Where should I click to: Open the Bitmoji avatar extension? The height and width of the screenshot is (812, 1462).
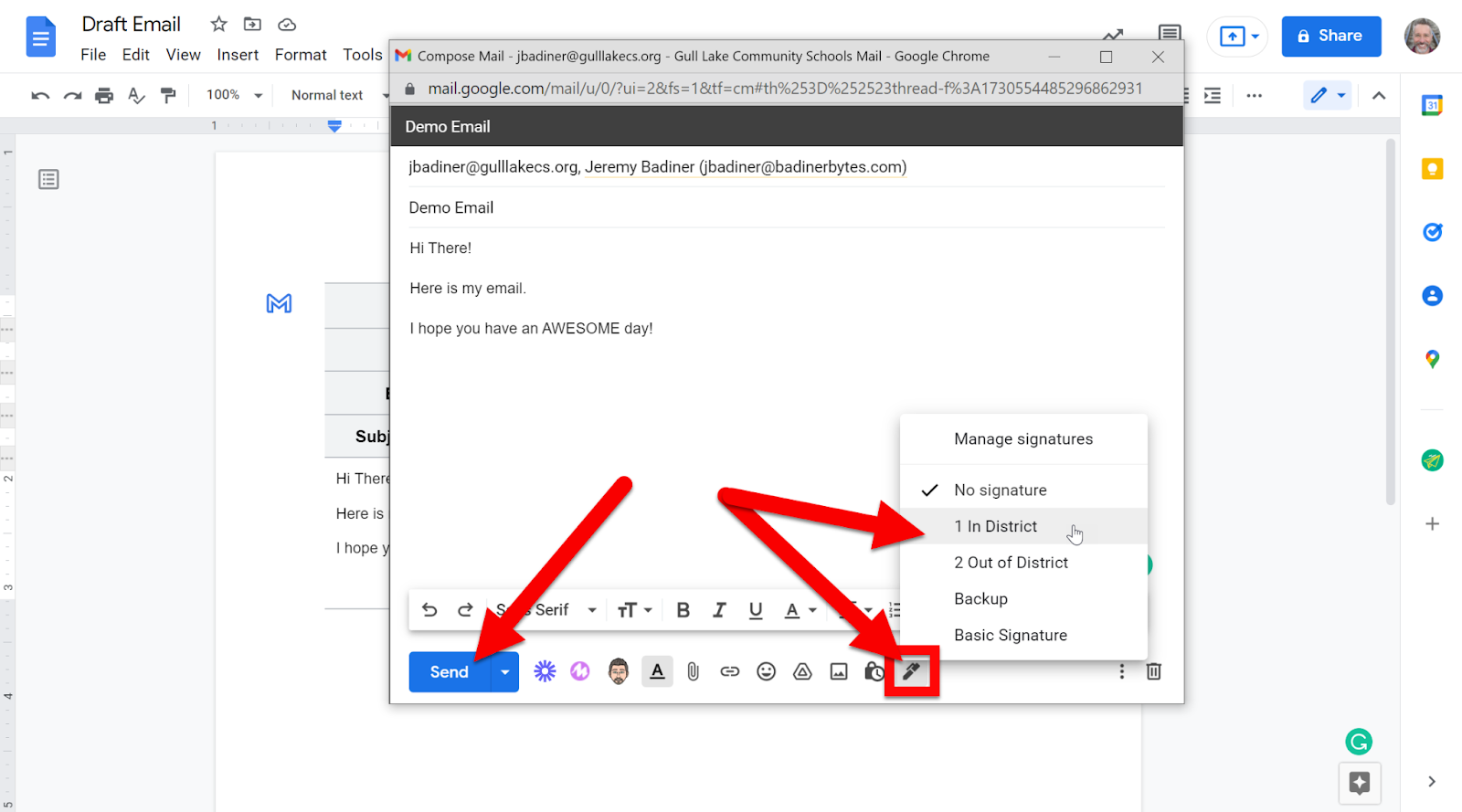click(619, 672)
